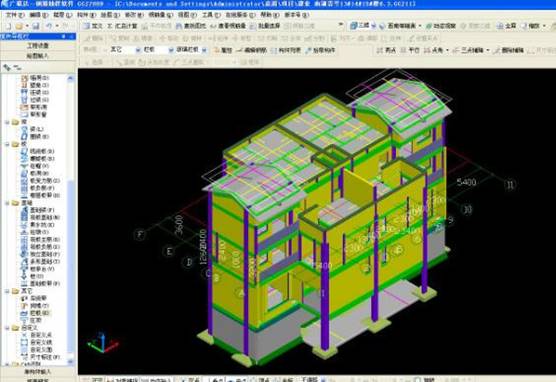The height and width of the screenshot is (382, 556).
Task: Click the purple column in 3D model
Action: click(325, 291)
